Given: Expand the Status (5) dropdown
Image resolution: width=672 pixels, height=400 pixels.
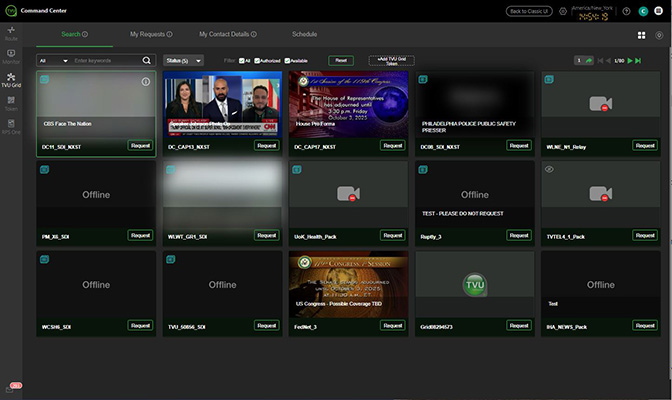Looking at the screenshot, I should tap(183, 61).
